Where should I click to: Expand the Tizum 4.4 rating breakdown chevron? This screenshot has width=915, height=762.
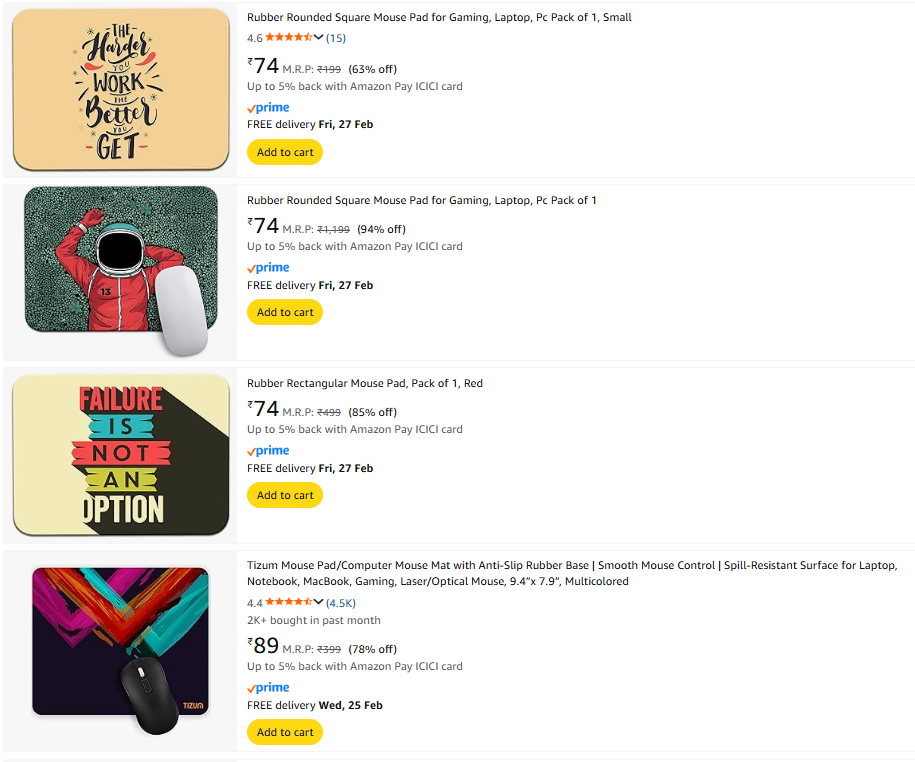tap(318, 602)
